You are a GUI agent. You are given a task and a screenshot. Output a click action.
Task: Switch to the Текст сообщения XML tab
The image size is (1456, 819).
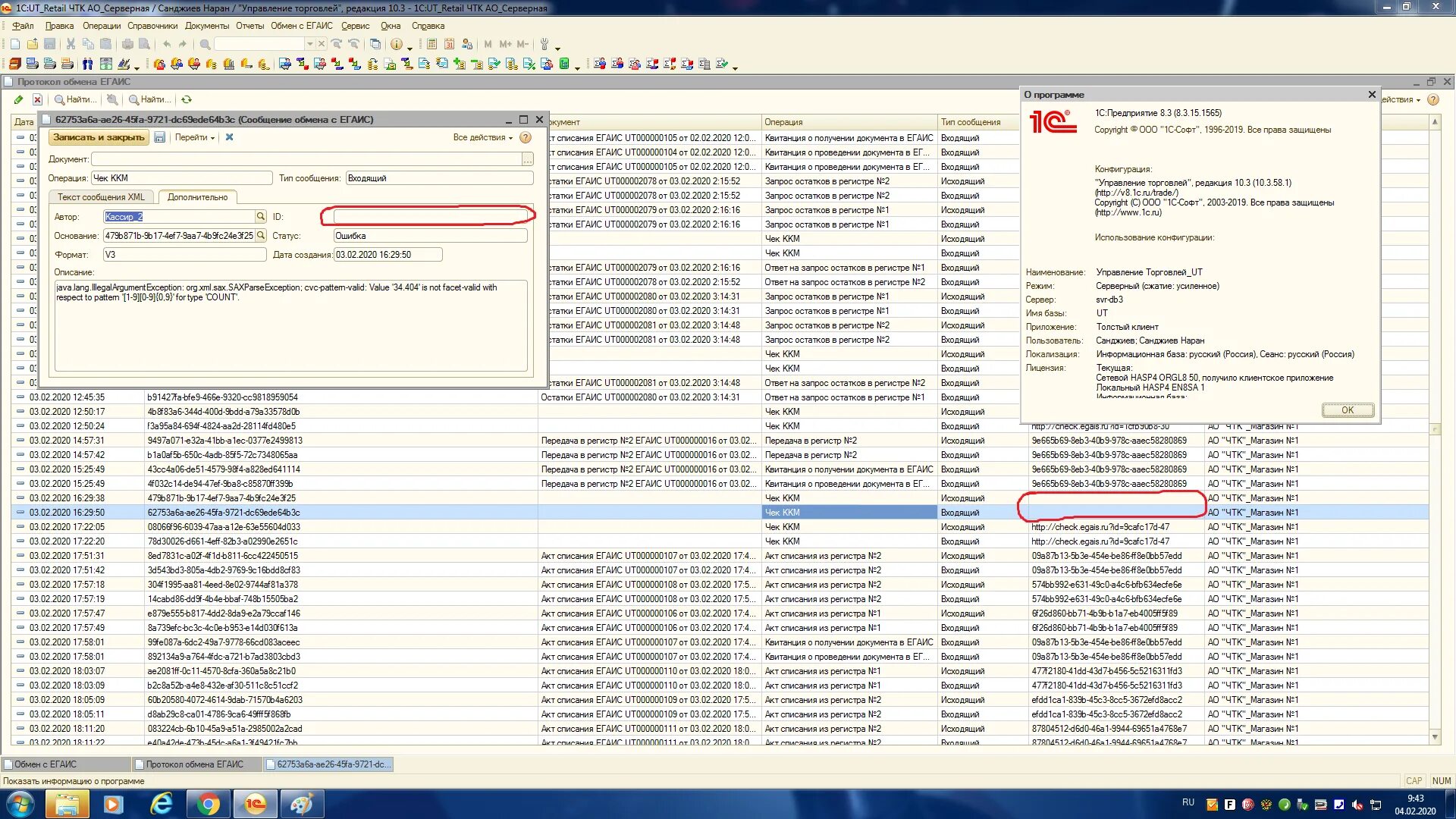(101, 197)
